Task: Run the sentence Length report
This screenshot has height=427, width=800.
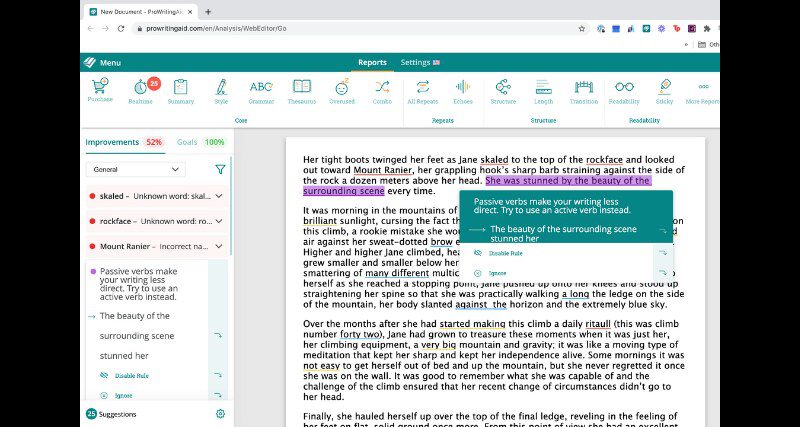Action: (543, 92)
